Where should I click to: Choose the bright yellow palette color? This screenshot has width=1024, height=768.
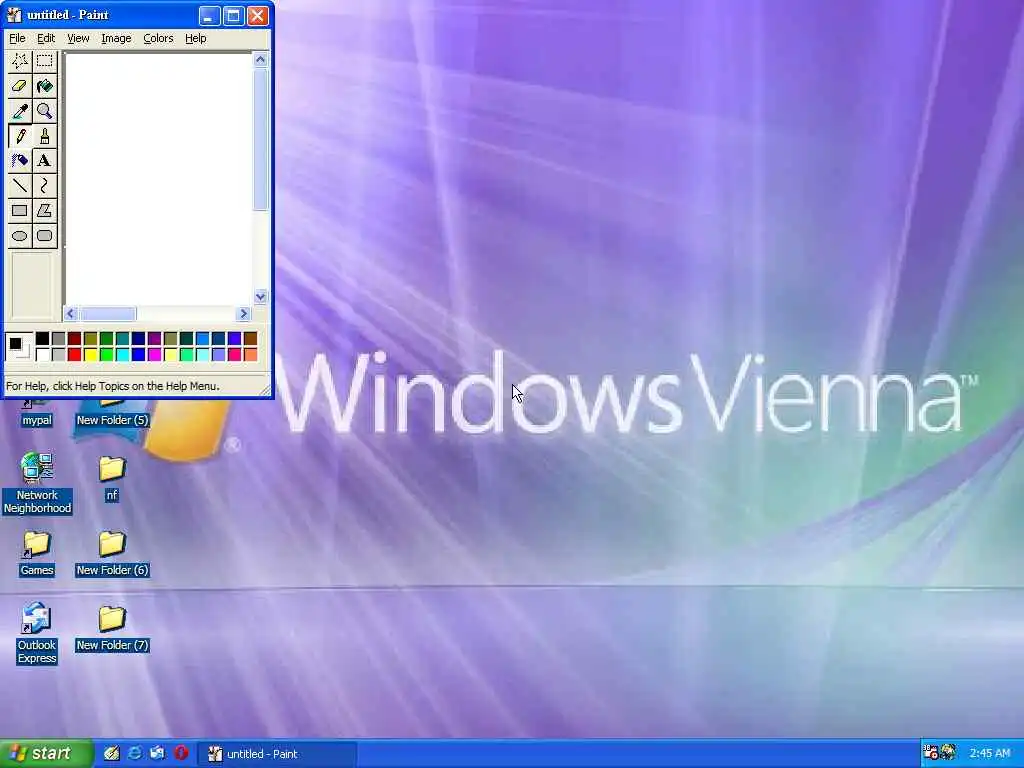(x=90, y=355)
